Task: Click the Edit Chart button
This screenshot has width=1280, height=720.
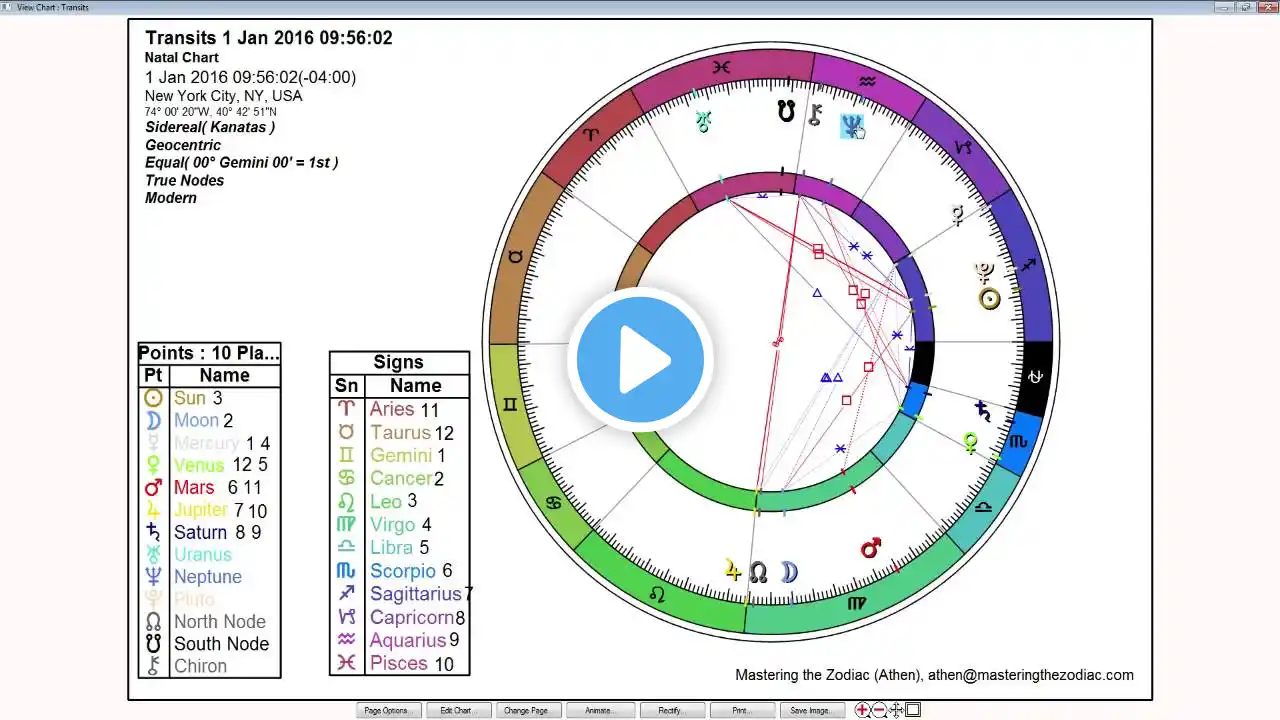Action: click(x=456, y=711)
